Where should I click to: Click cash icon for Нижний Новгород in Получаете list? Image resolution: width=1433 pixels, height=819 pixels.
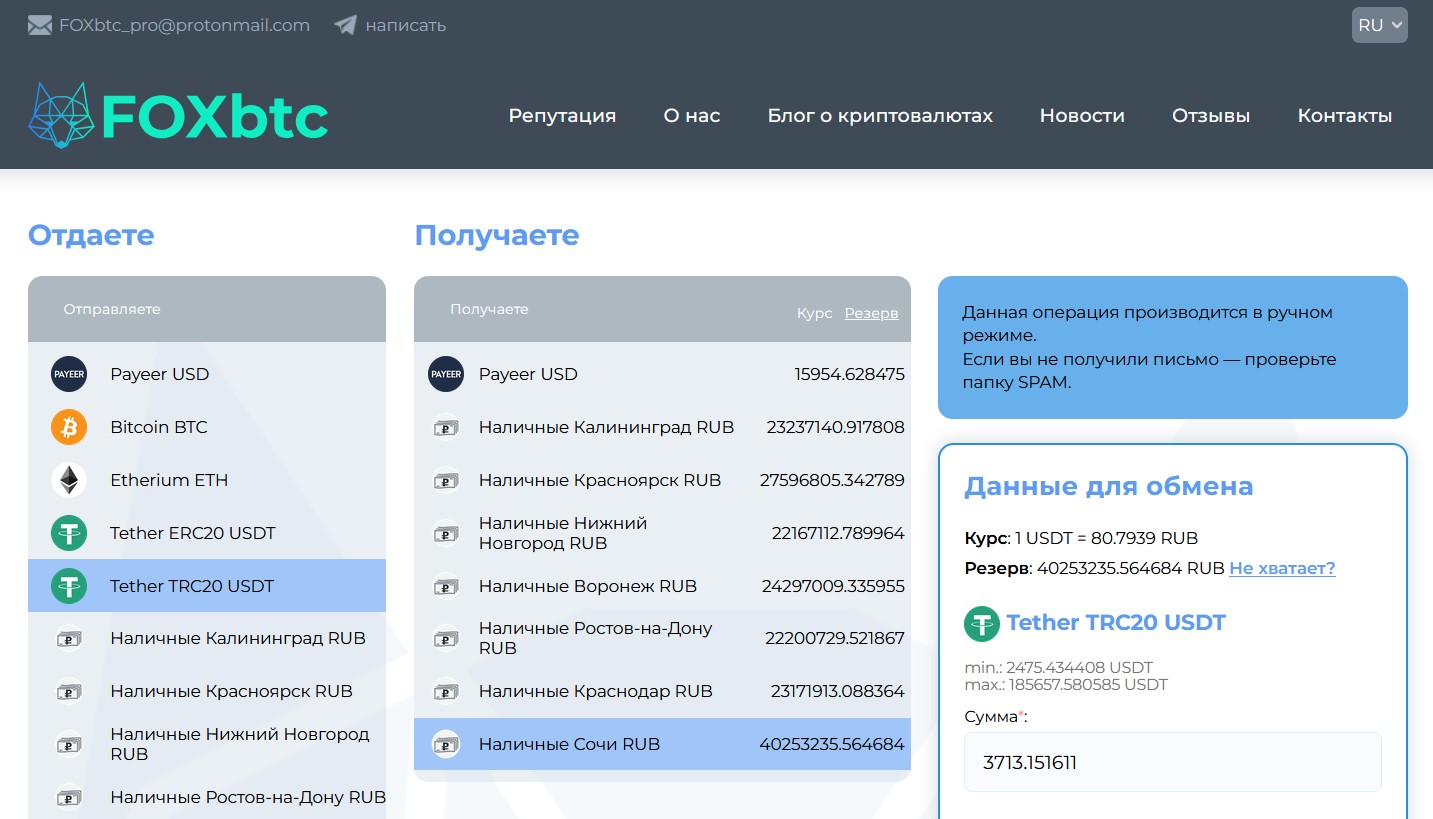pyautogui.click(x=446, y=533)
